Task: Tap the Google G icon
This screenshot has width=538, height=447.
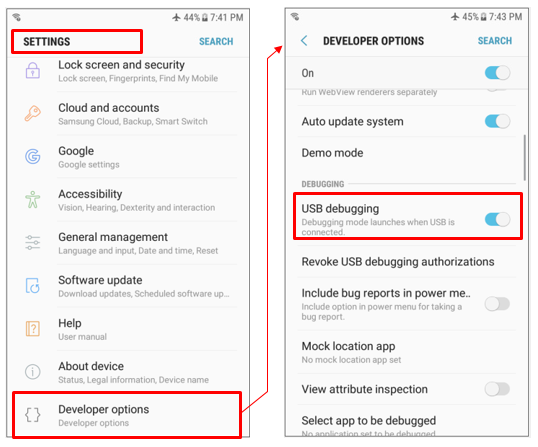Action: (33, 156)
